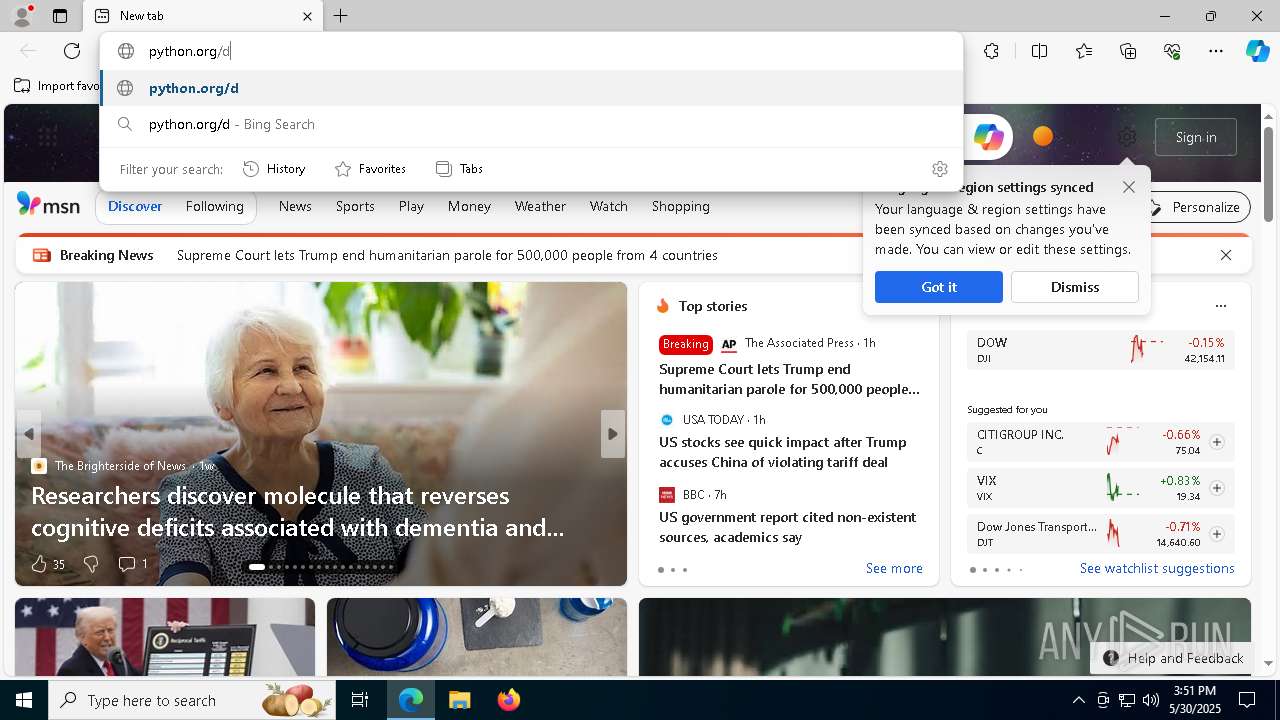The width and height of the screenshot is (1280, 720).
Task: Open the profile avatar icon
Action: pos(22,16)
